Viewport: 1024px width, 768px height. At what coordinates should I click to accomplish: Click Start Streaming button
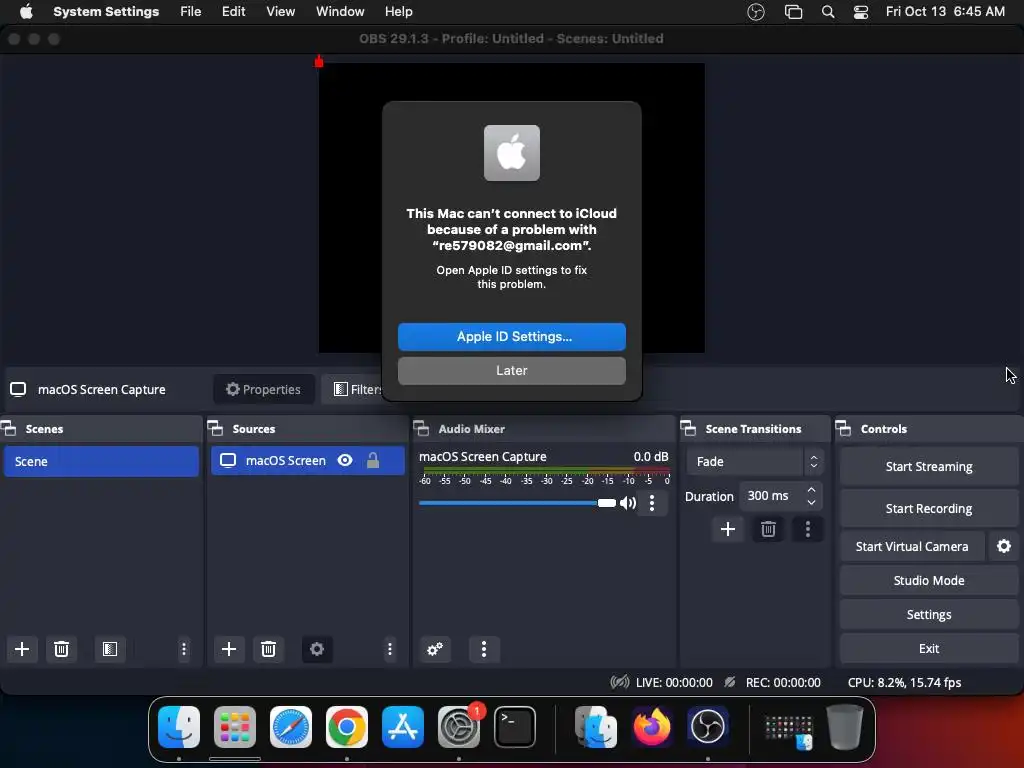pyautogui.click(x=929, y=466)
